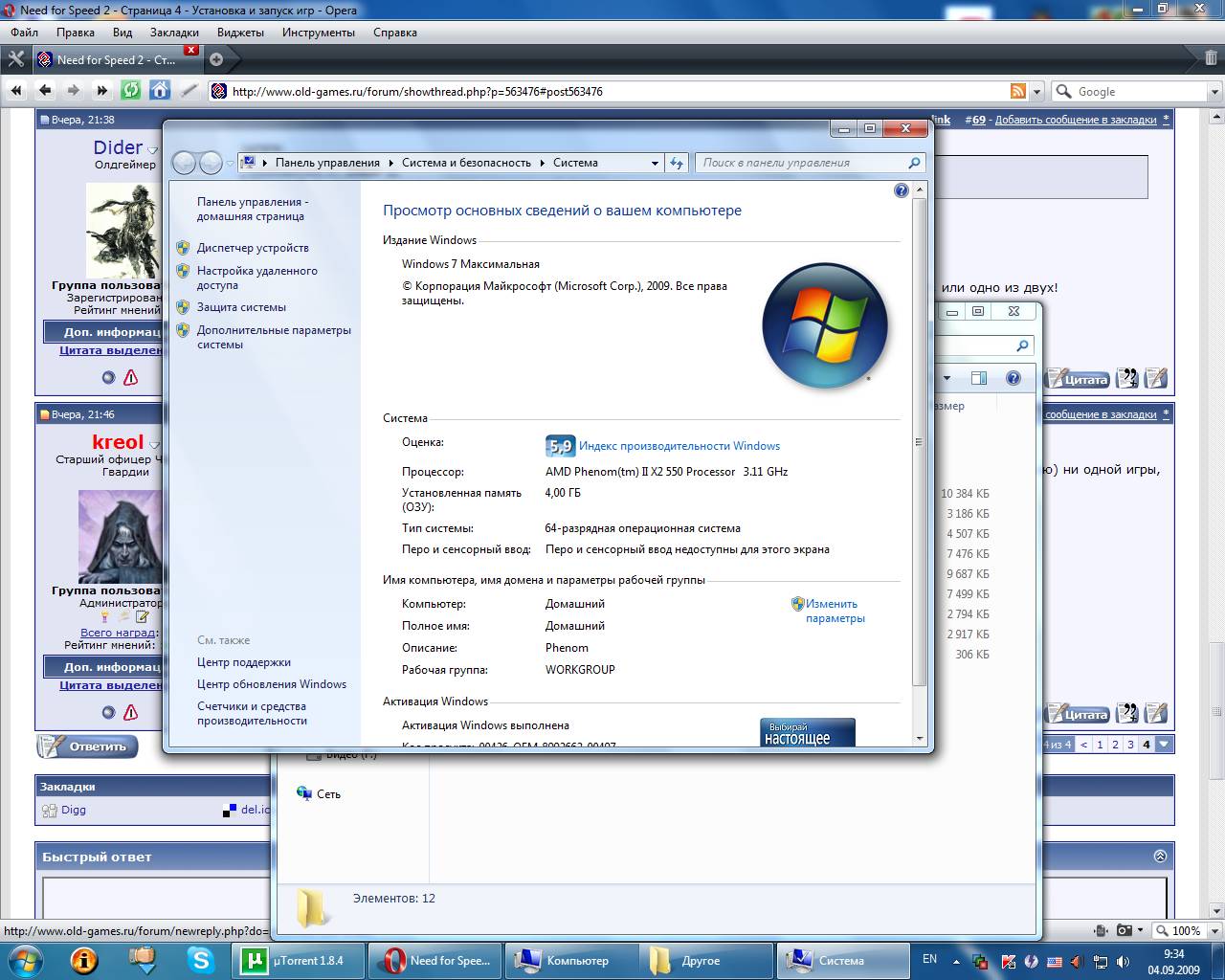This screenshot has width=1225, height=980.
Task: Click the help question mark in System window
Action: pyautogui.click(x=901, y=190)
